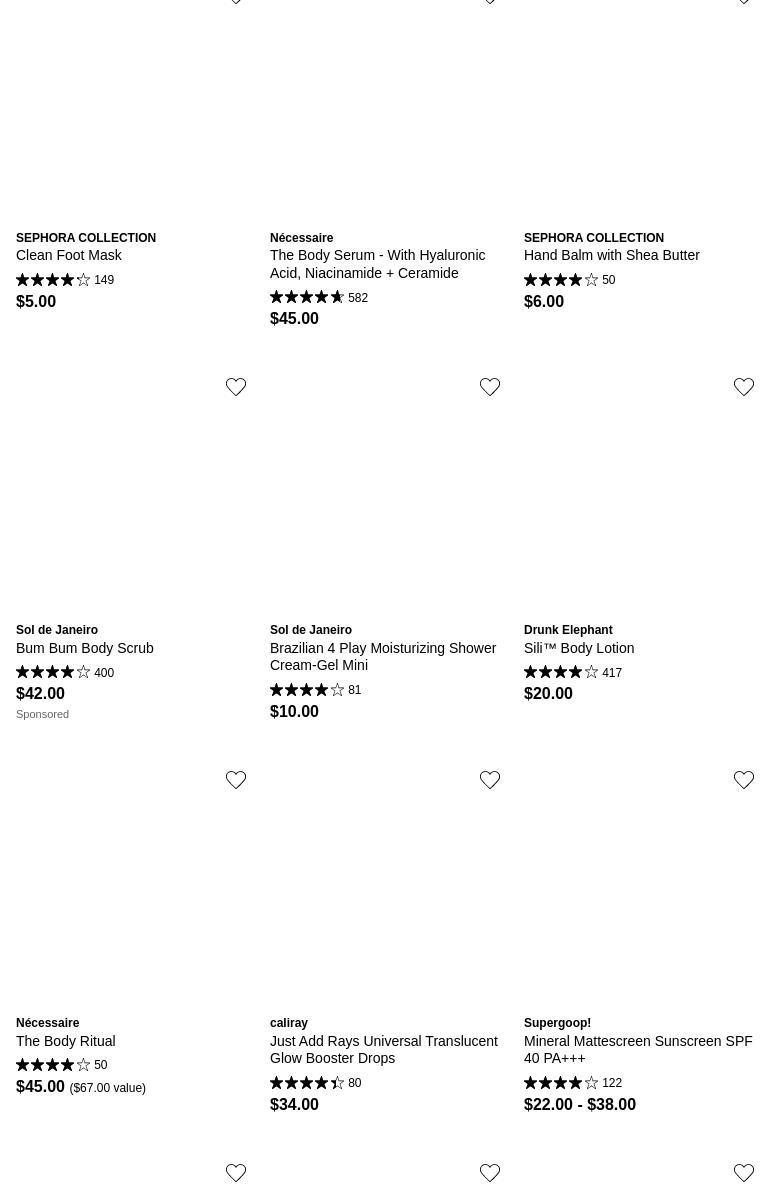Image resolution: width=770 pixels, height=1196 pixels.
Task: Favorite the Bum Bum Body Scrub heart
Action: click(x=236, y=387)
